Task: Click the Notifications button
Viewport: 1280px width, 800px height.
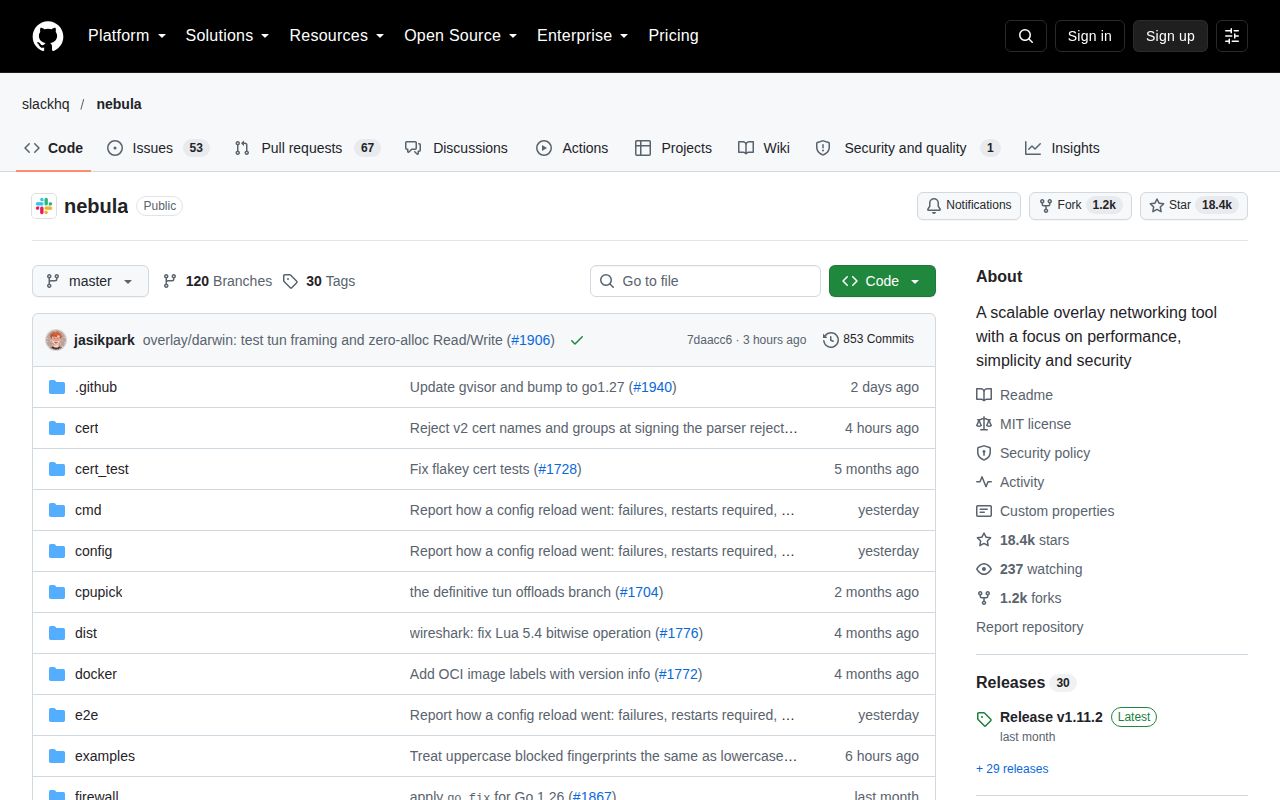Action: click(x=969, y=205)
